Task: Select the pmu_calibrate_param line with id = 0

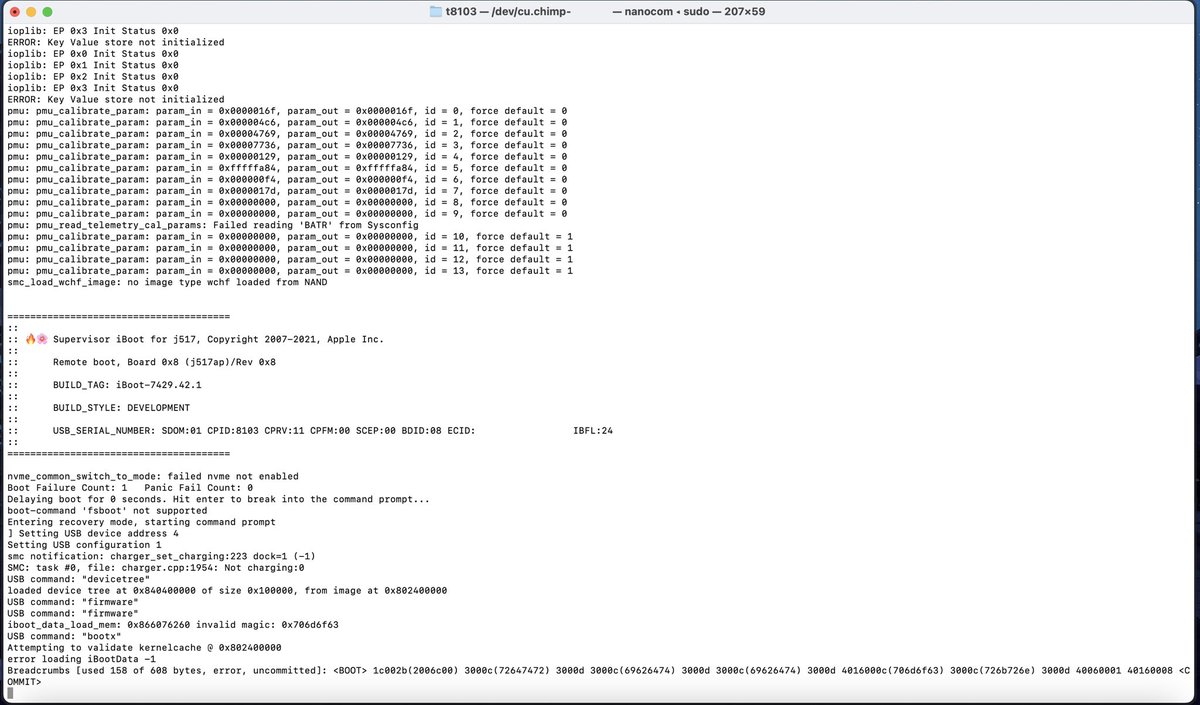Action: [287, 111]
